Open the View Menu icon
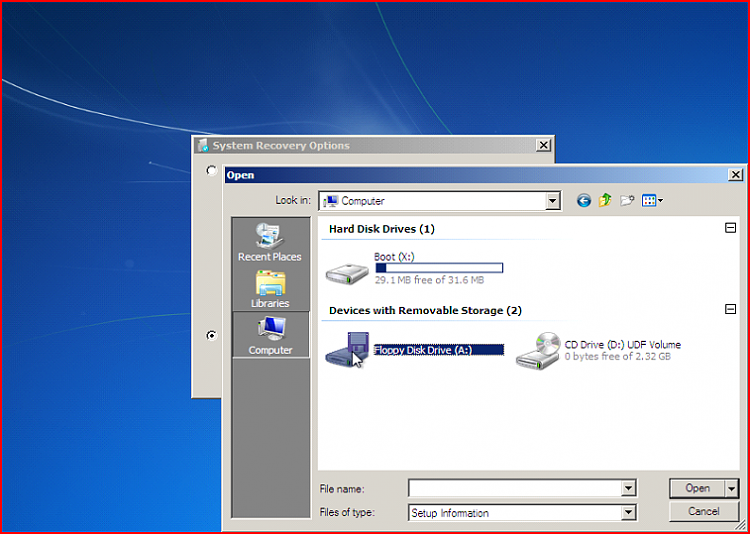Viewport: 750px width, 534px height. tap(652, 200)
